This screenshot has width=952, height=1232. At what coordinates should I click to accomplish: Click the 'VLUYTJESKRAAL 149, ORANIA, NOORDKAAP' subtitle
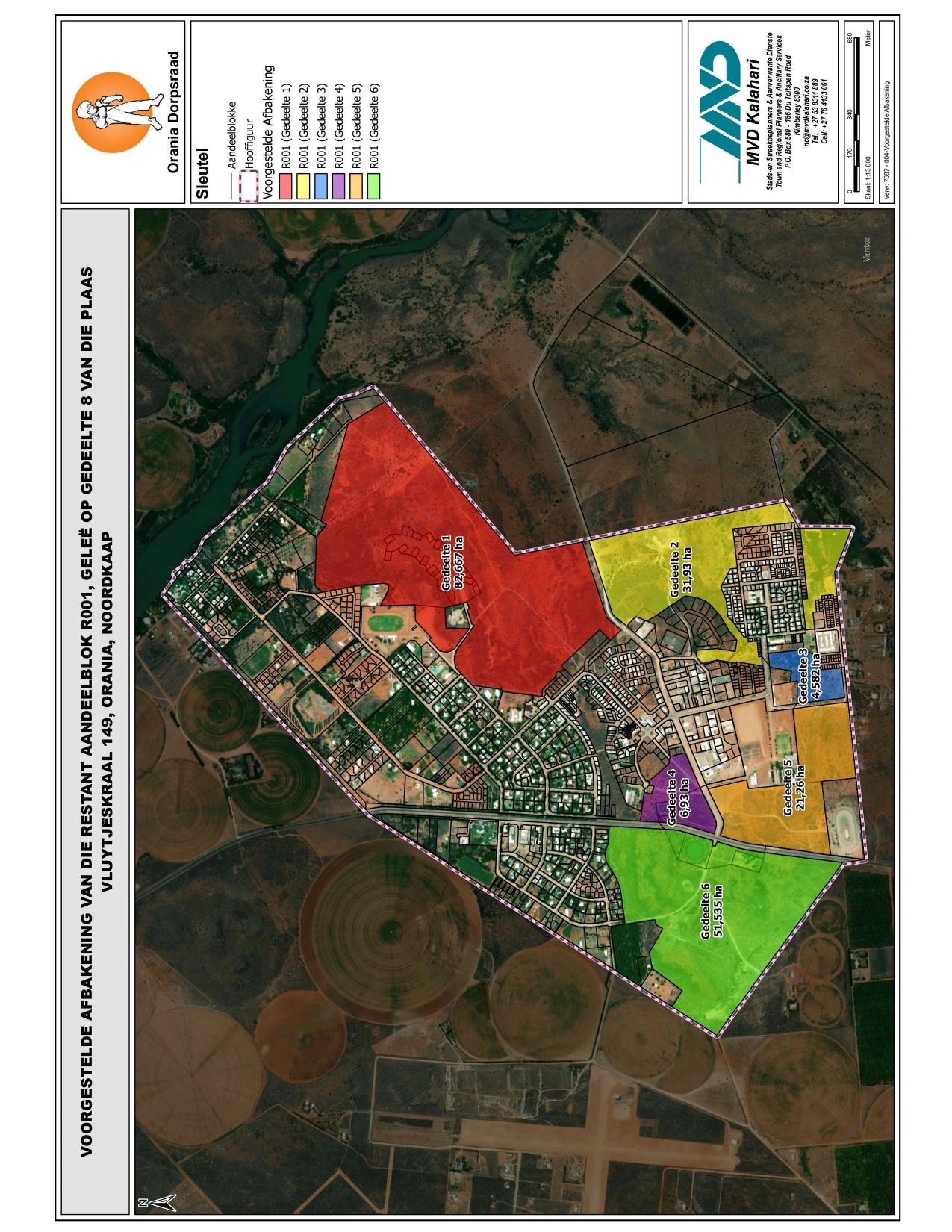[x=106, y=710]
